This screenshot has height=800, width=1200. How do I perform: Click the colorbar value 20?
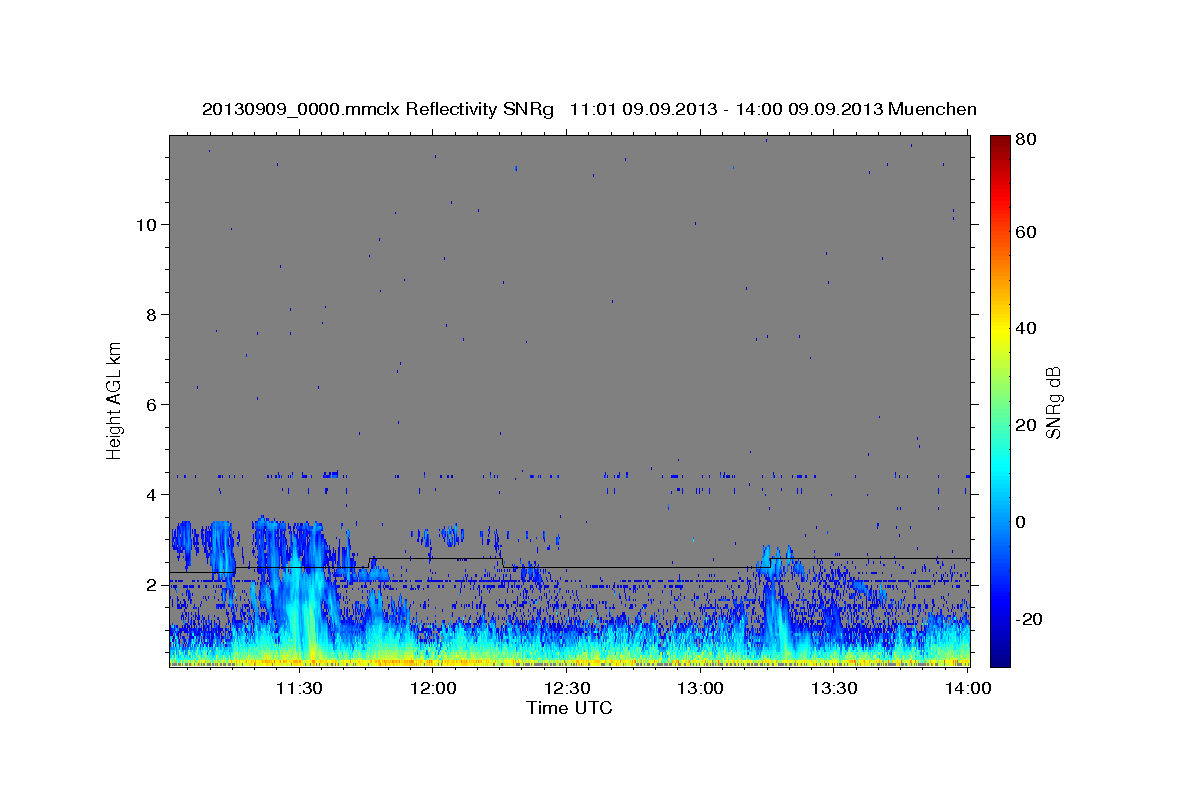pyautogui.click(x=1026, y=425)
